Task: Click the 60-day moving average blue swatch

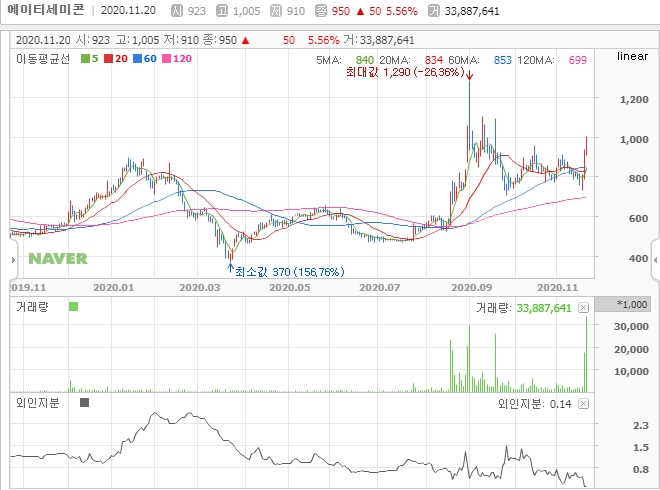Action: [137, 59]
